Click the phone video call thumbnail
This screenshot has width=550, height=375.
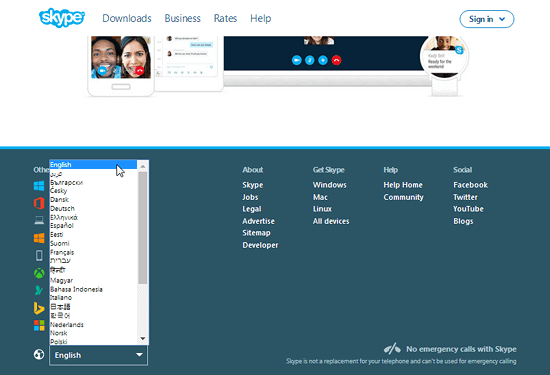(x=121, y=57)
